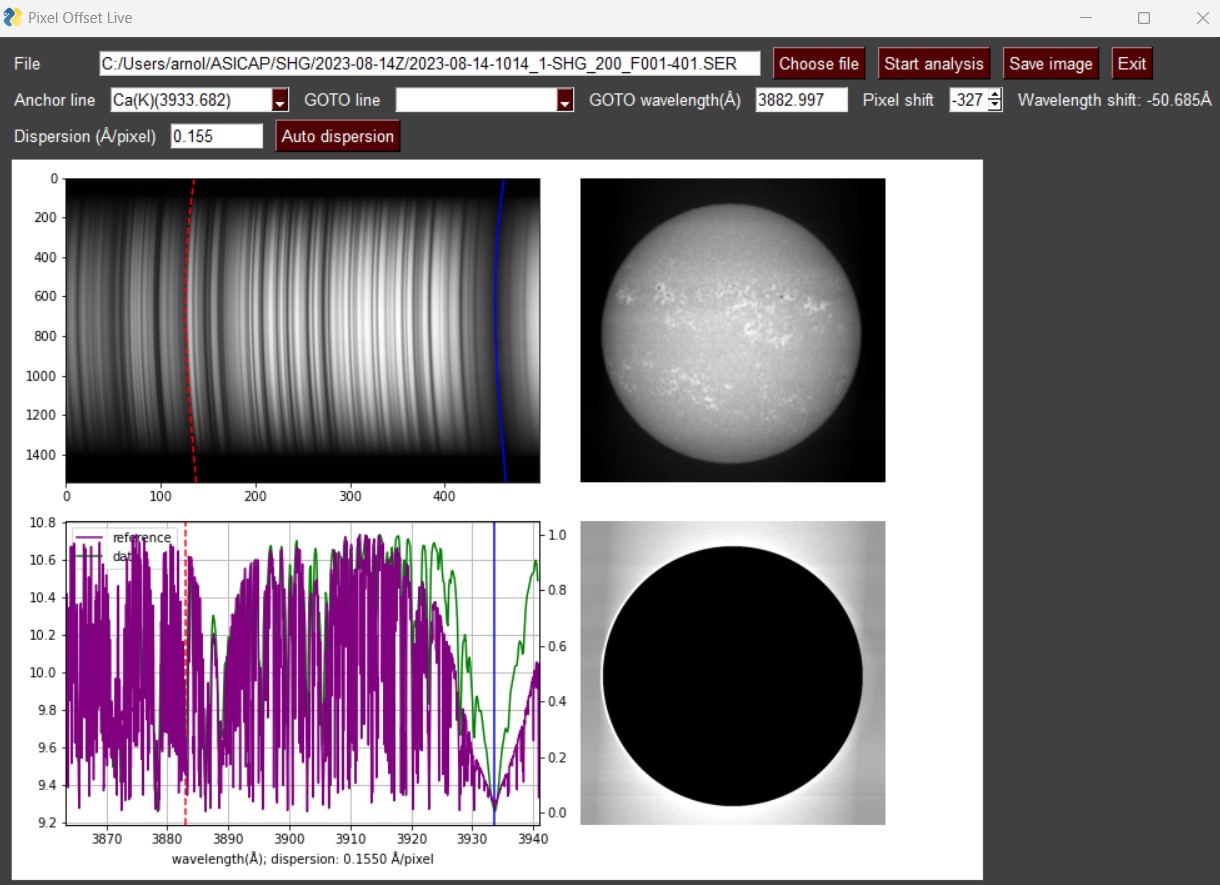Click the blue anchor curve in spectrum image
This screenshot has height=885, width=1220.
pos(498,330)
